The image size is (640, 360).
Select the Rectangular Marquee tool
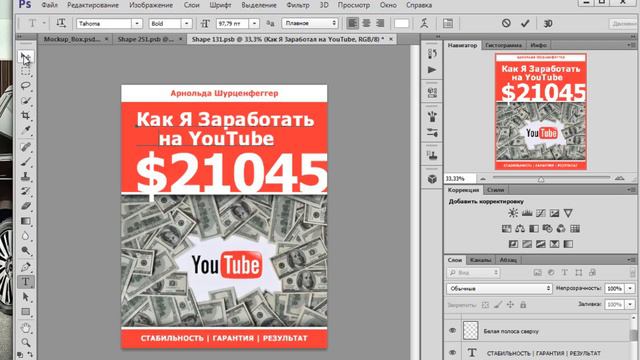[x=25, y=71]
